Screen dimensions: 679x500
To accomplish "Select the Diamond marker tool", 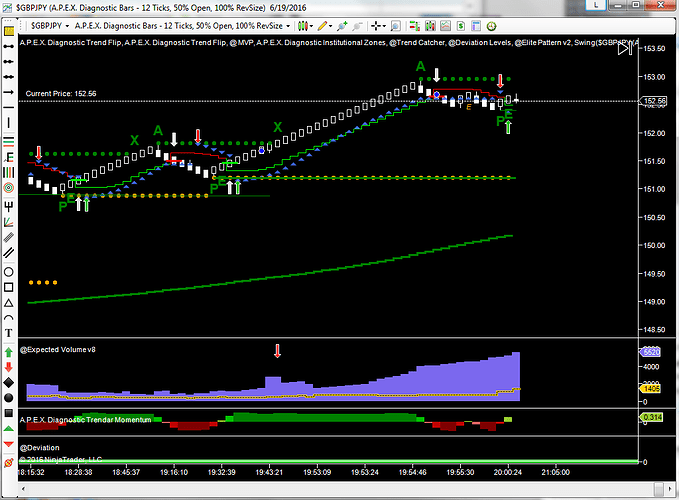I will 8,383.
